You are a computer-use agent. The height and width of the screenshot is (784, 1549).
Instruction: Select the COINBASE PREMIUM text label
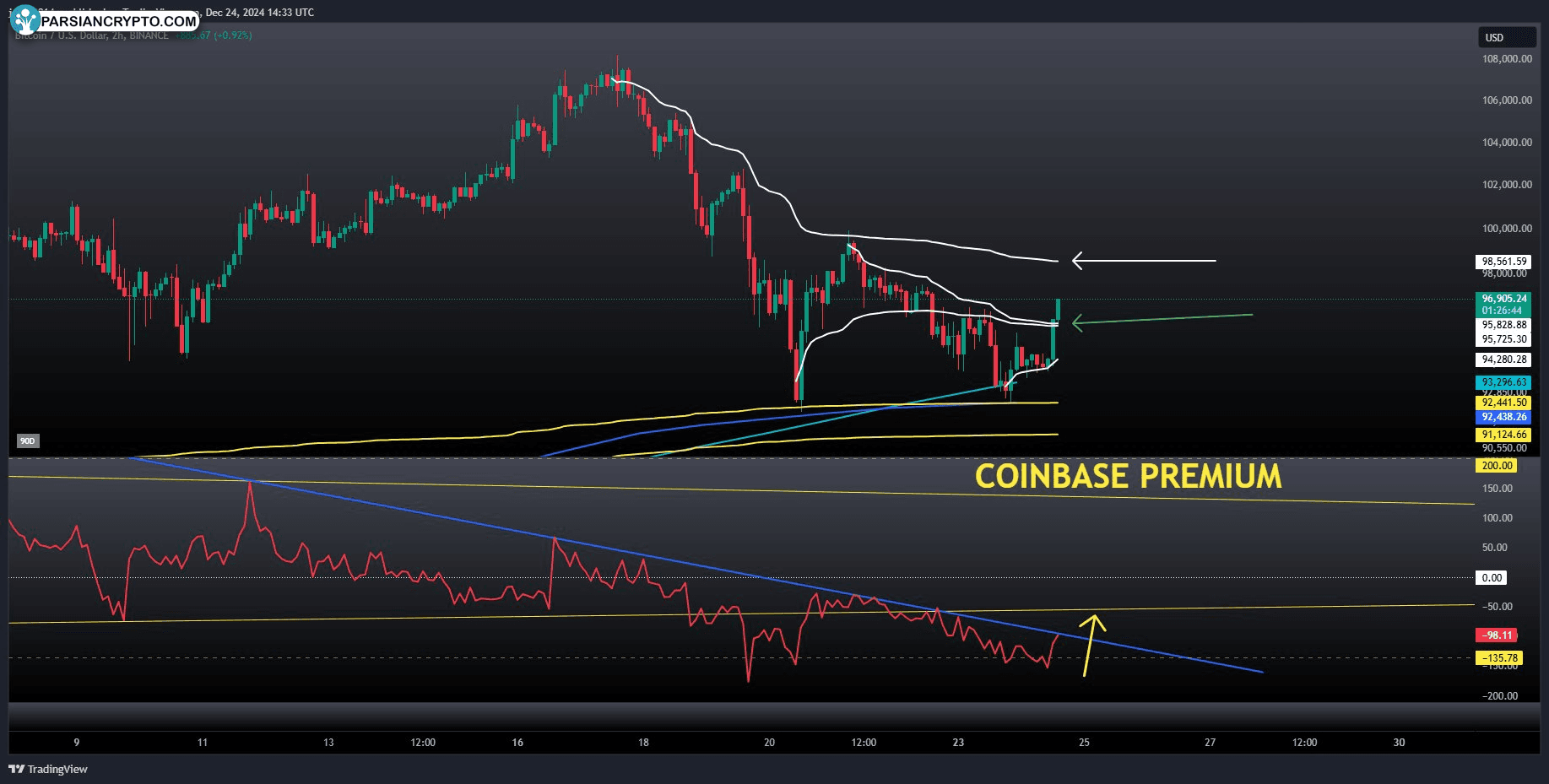pos(1128,477)
